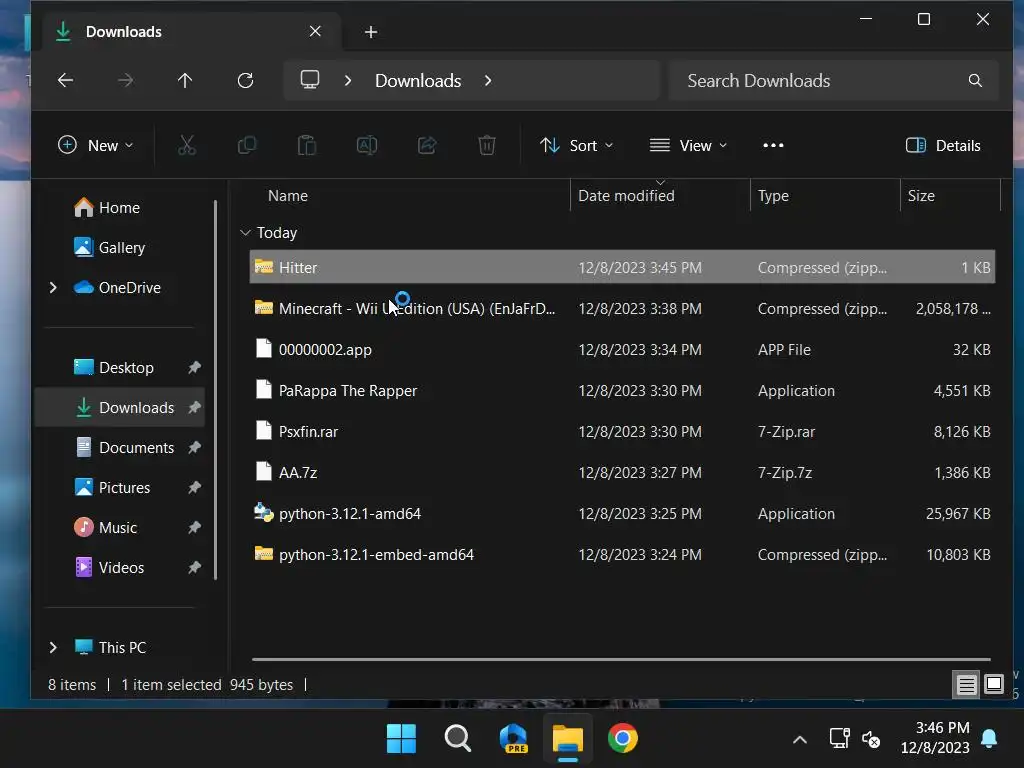The width and height of the screenshot is (1024, 768).
Task: Click Downloads breadcrumb in the address bar
Action: pos(418,80)
